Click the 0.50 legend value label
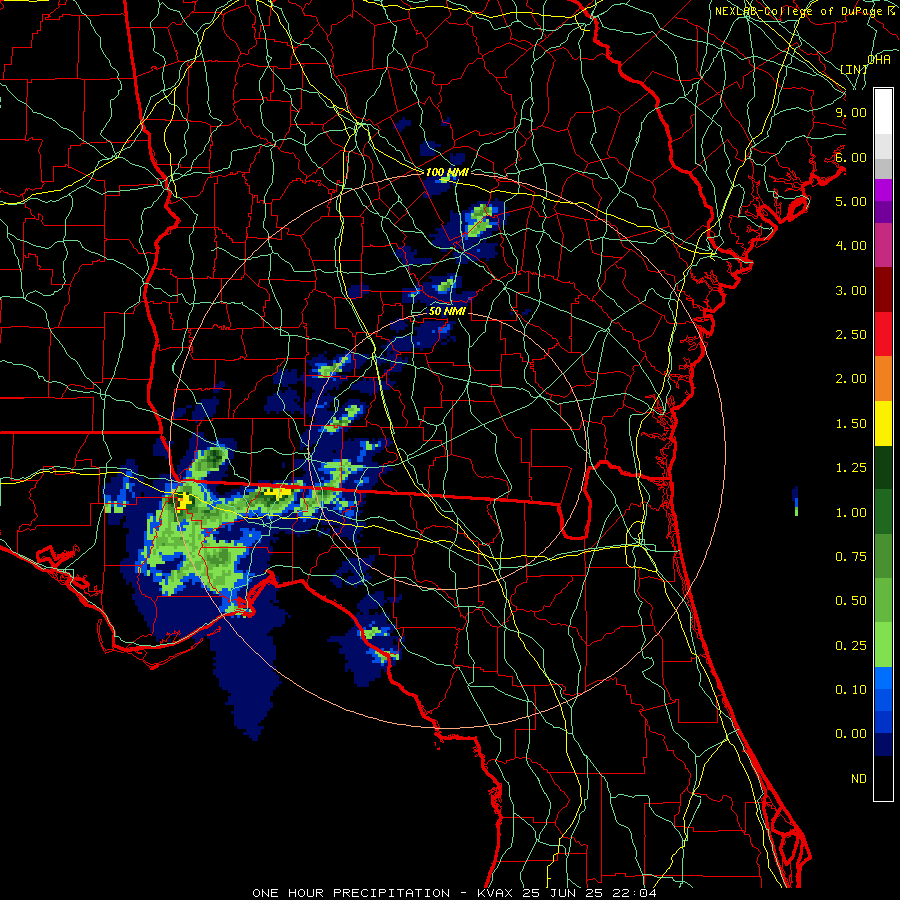 [x=851, y=601]
